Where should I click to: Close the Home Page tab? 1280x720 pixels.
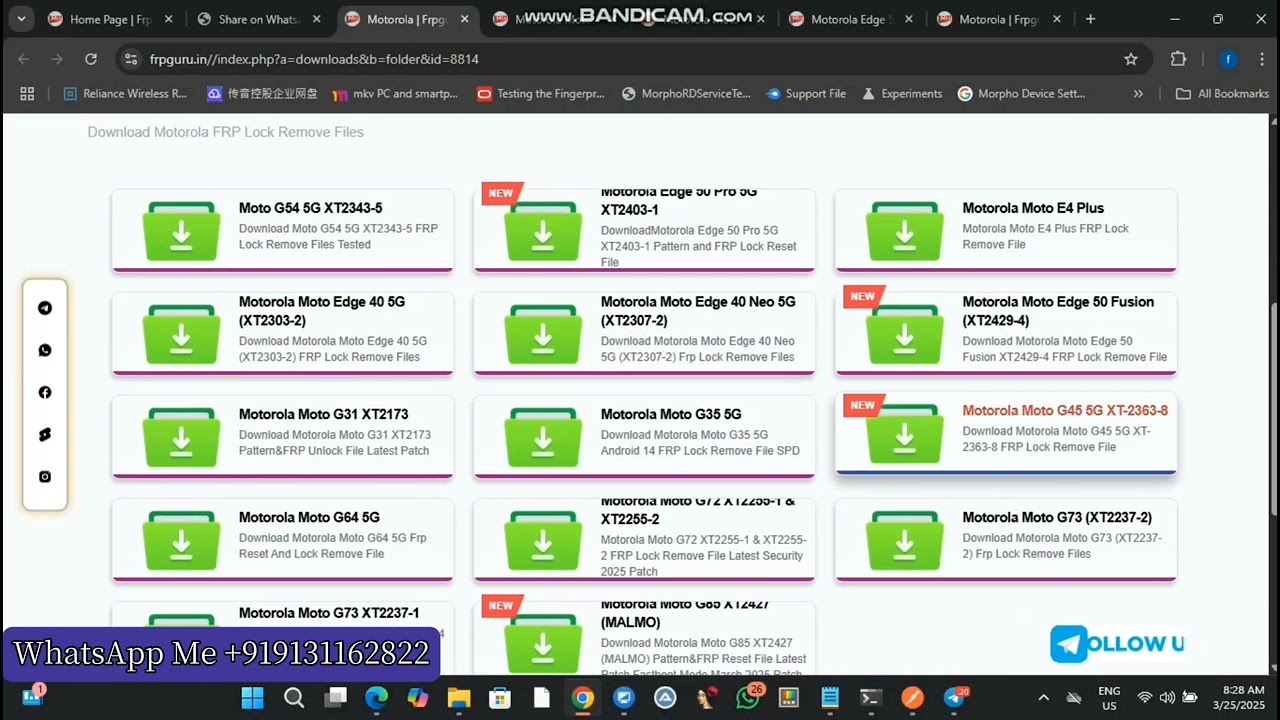tap(167, 19)
